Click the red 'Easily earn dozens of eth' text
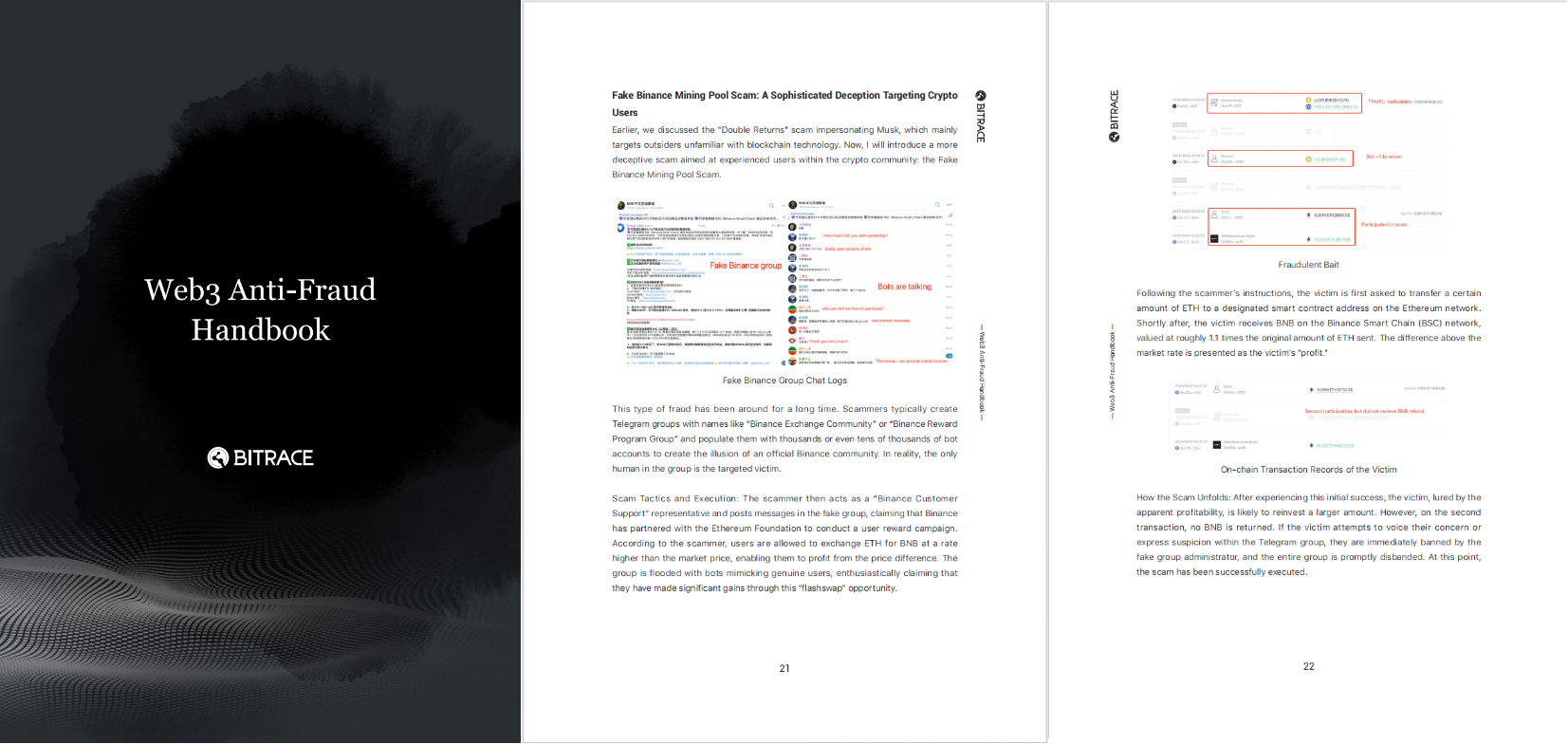Viewport: 1568px width, 744px height. pyautogui.click(x=848, y=249)
